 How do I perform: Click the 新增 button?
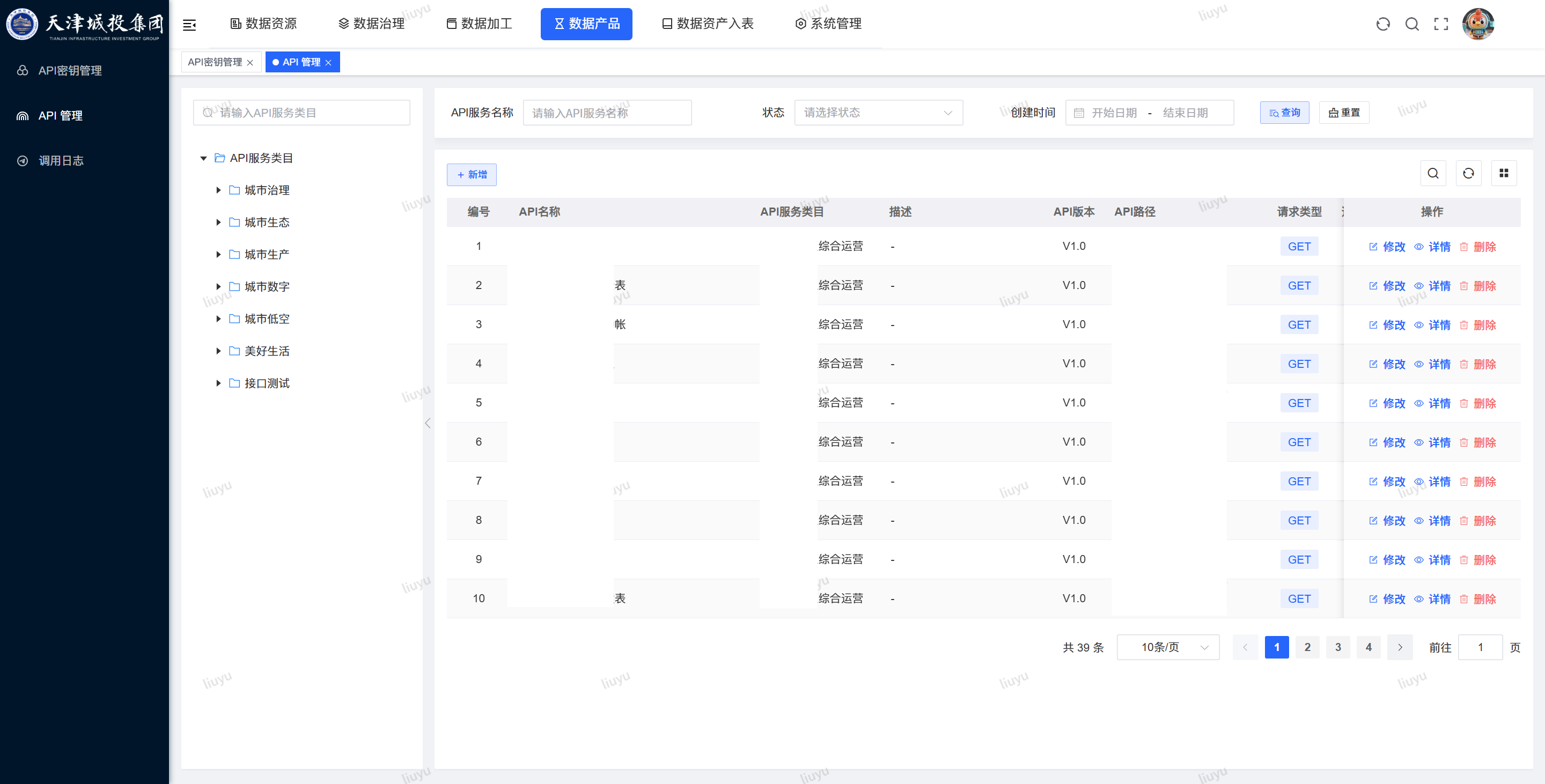pos(472,174)
